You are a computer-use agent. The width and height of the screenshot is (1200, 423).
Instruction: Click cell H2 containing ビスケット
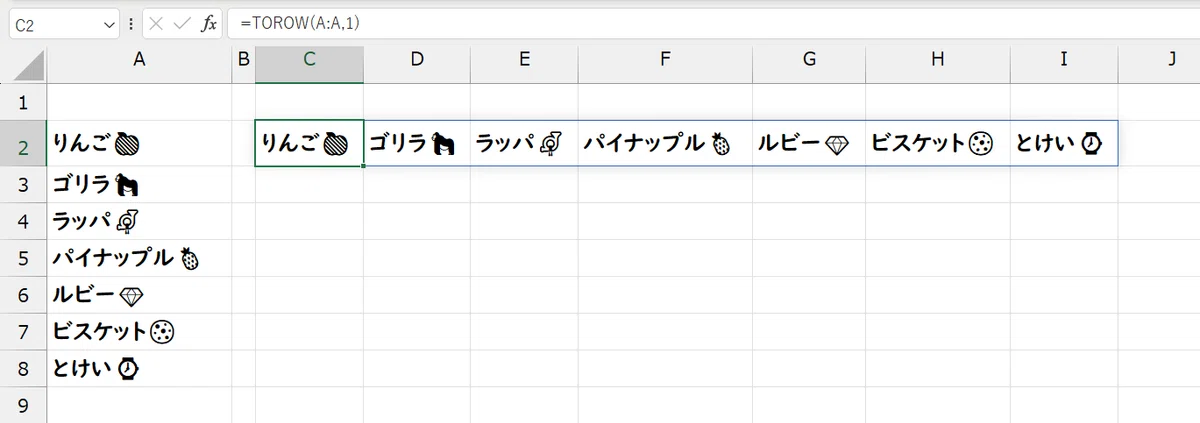pos(937,144)
